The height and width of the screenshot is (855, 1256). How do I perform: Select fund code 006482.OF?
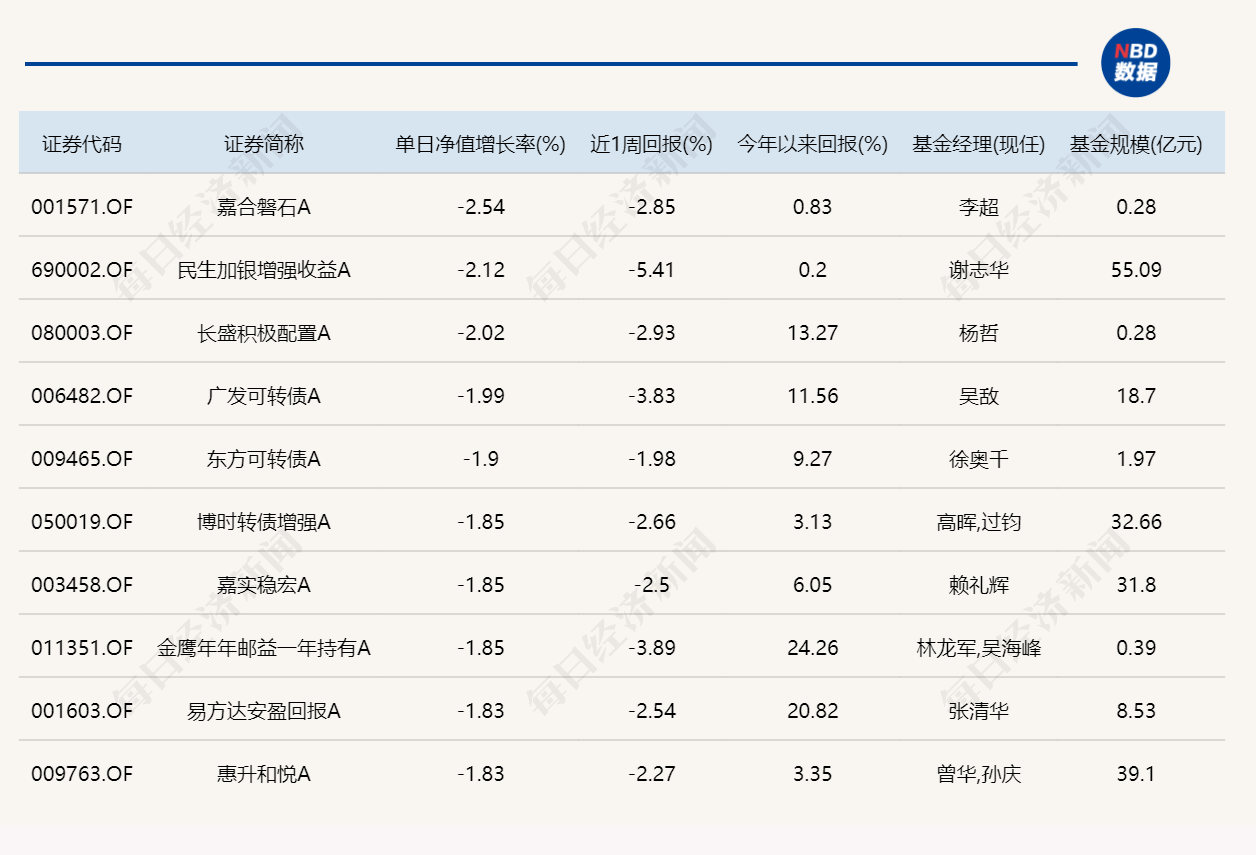point(82,396)
